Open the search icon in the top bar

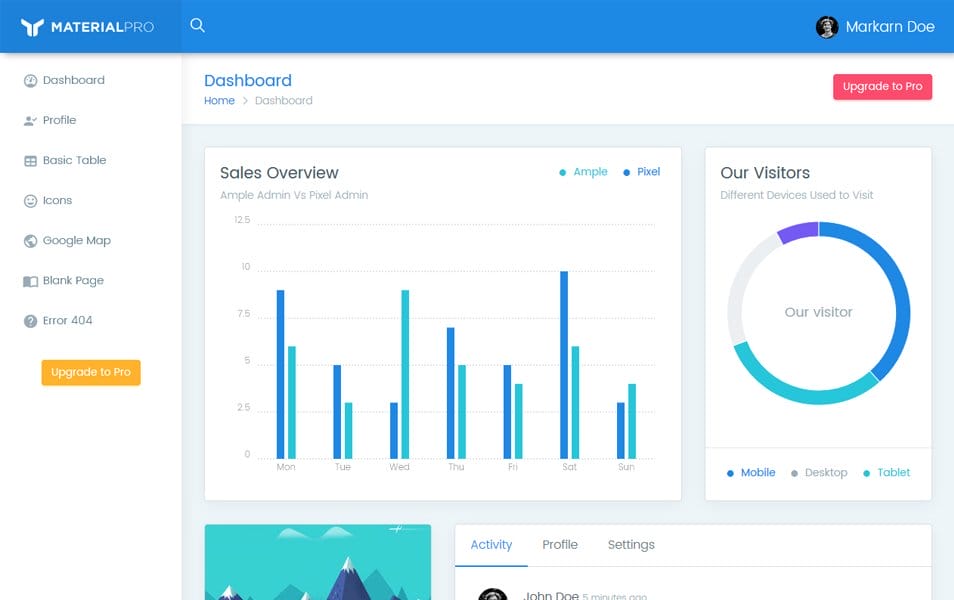pos(197,25)
